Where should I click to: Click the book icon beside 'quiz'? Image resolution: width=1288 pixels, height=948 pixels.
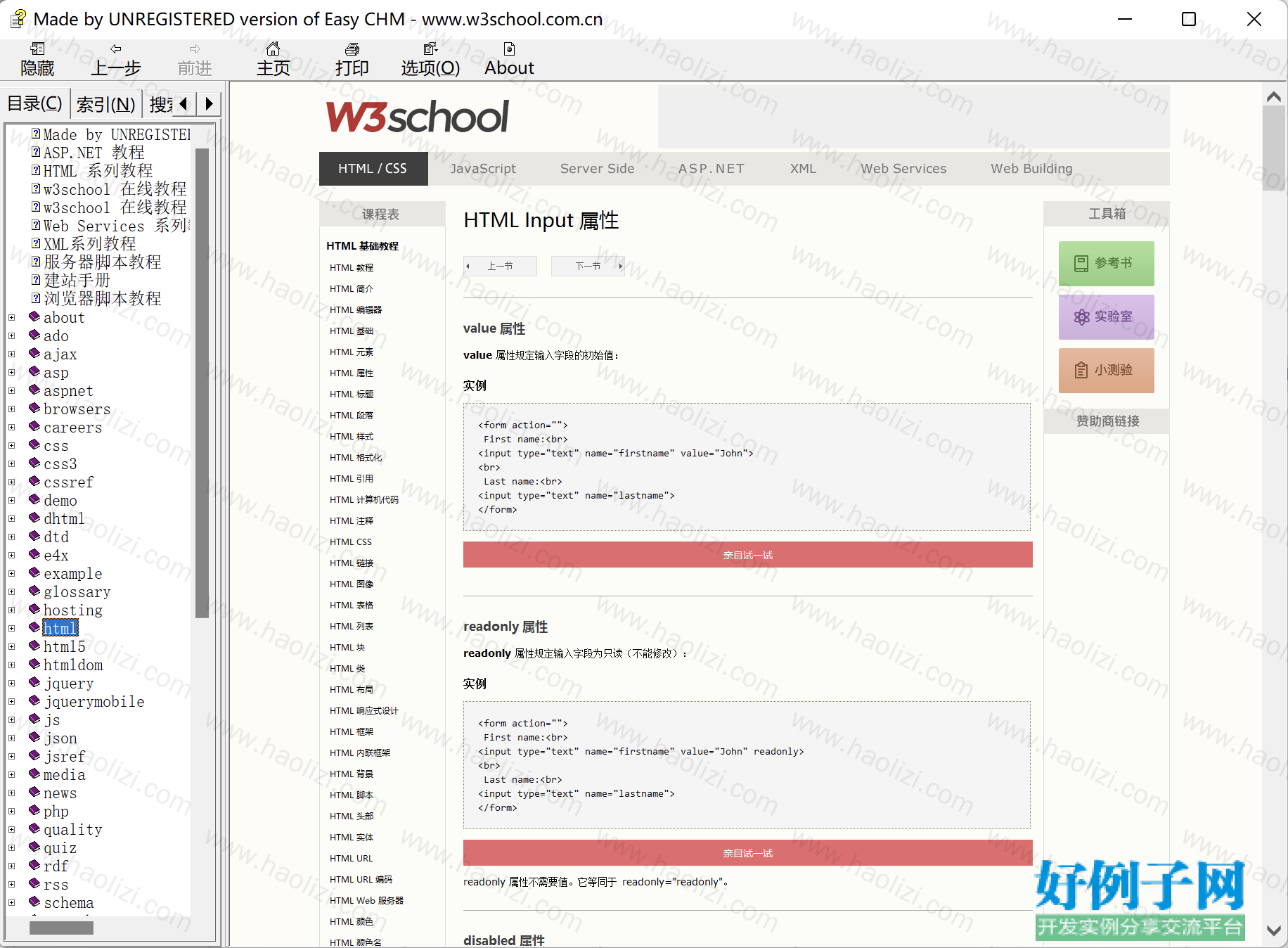click(x=34, y=847)
